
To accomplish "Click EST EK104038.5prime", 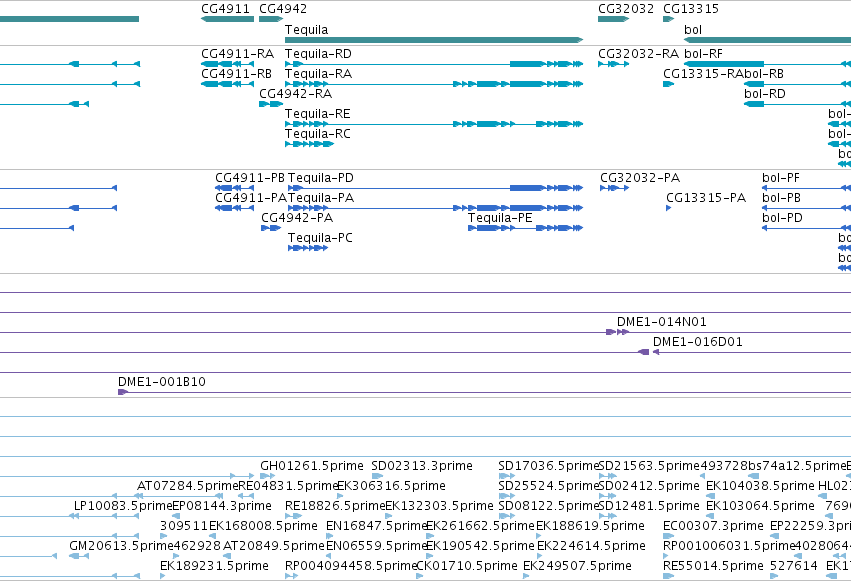I will pyautogui.click(x=710, y=496).
